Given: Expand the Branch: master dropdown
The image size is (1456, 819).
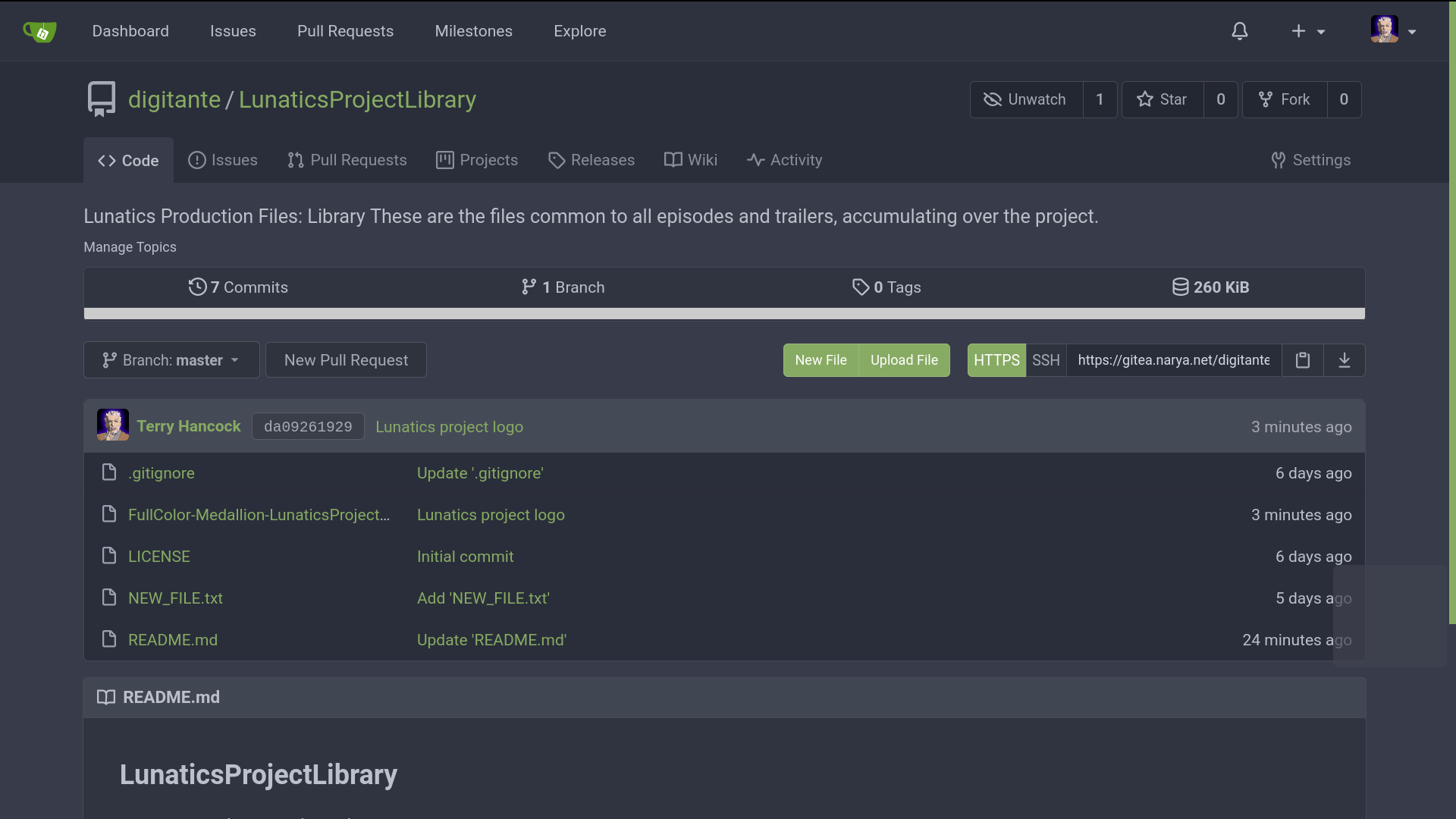Looking at the screenshot, I should (x=171, y=360).
